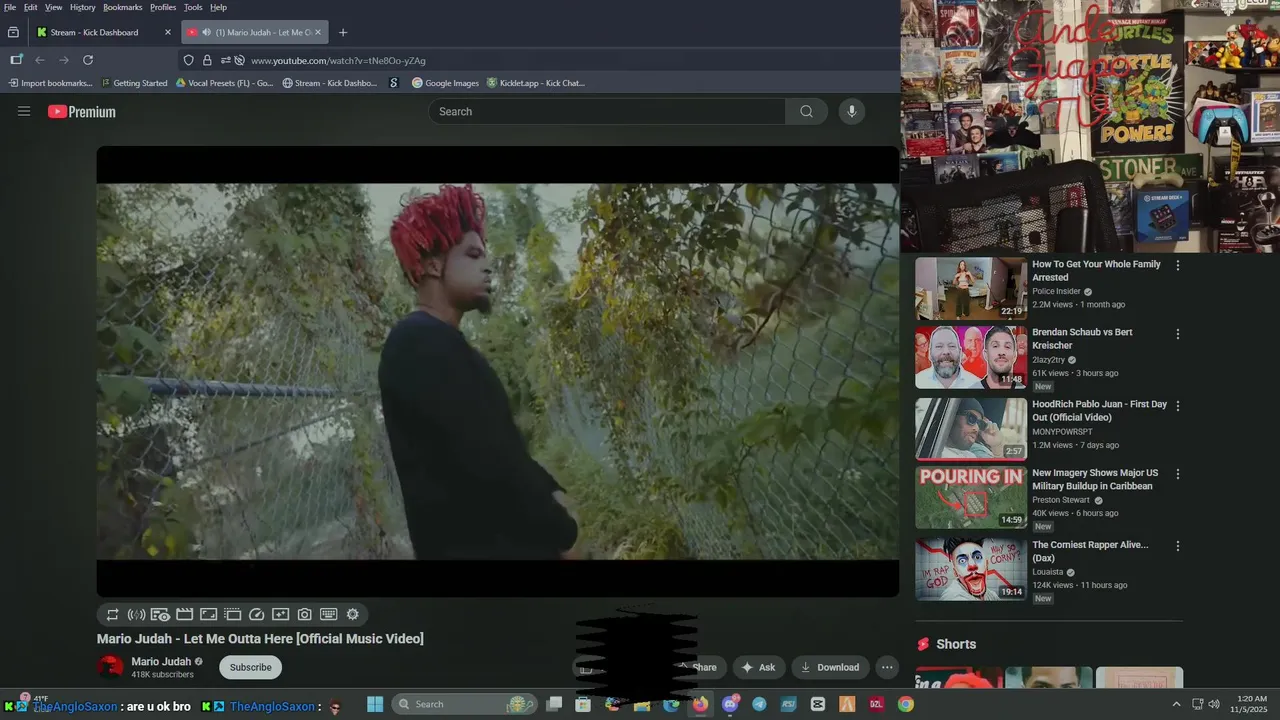
Task: Click the resize player icon in enhancer toolbar
Action: [x=209, y=614]
